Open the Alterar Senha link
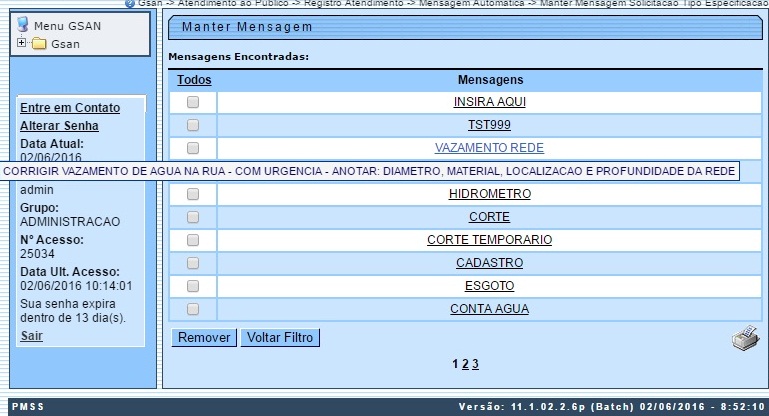Screen dimensions: 769x416 click(59, 126)
